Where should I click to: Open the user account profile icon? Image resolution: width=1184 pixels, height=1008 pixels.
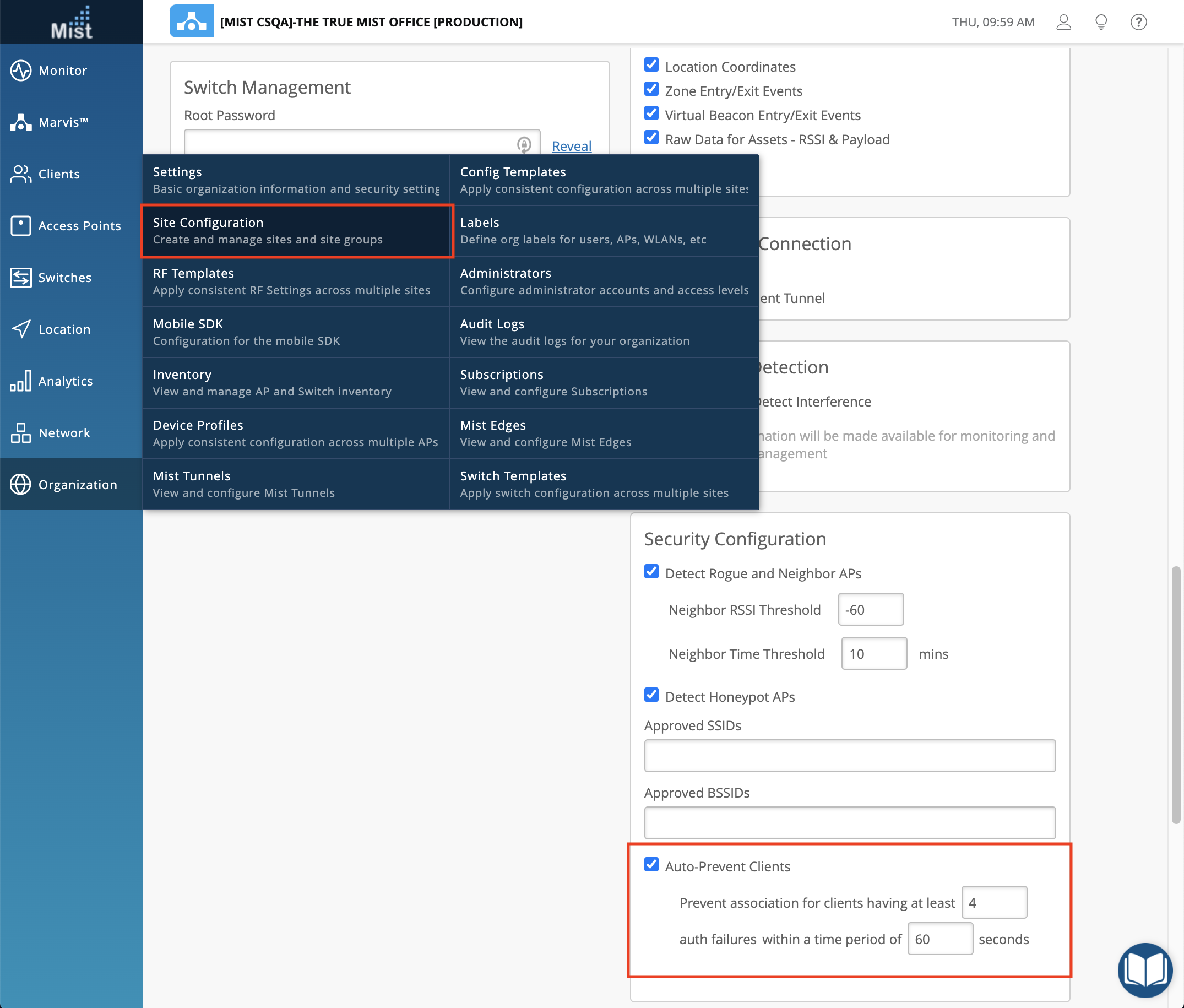coord(1063,22)
